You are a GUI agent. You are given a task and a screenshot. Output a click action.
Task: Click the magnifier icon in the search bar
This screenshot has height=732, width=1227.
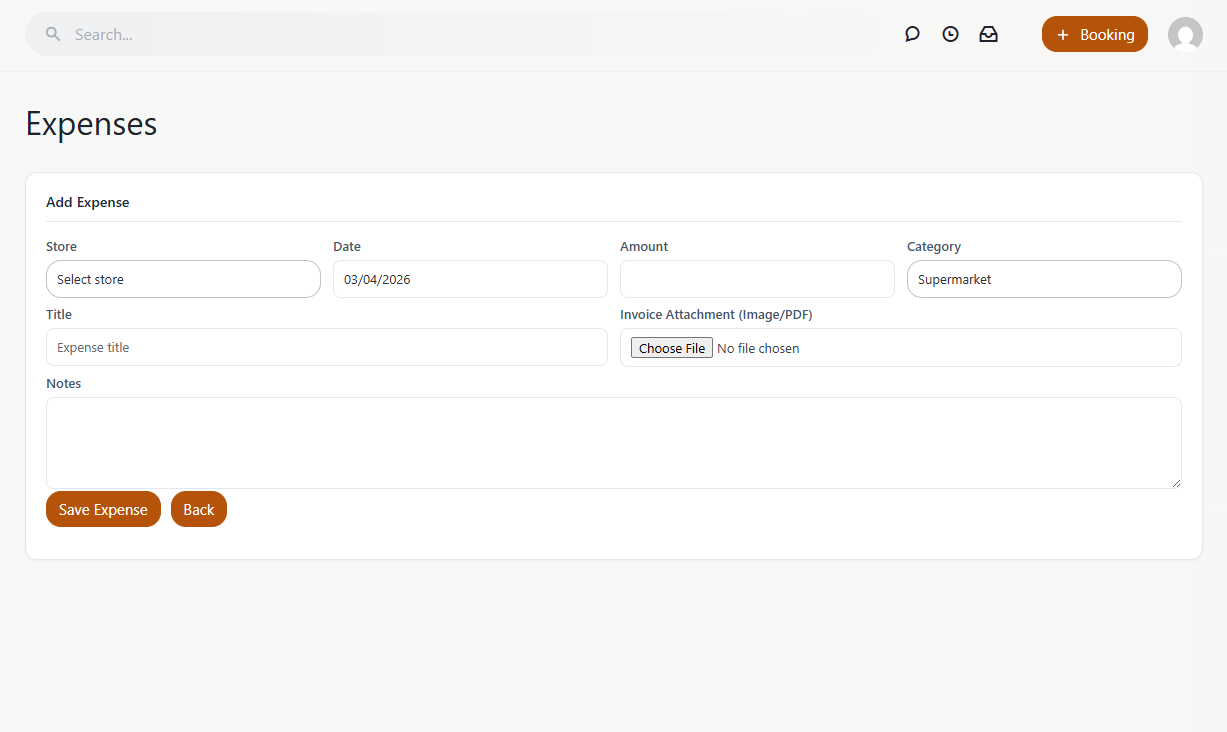click(x=53, y=34)
